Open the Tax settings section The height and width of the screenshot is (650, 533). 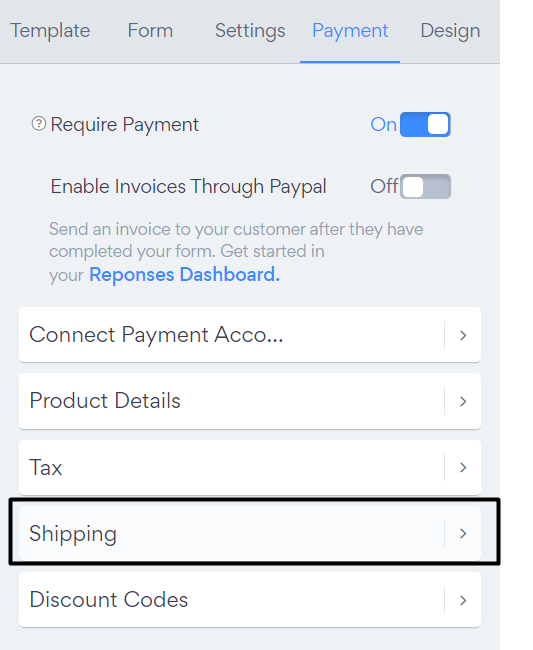pyautogui.click(x=250, y=467)
